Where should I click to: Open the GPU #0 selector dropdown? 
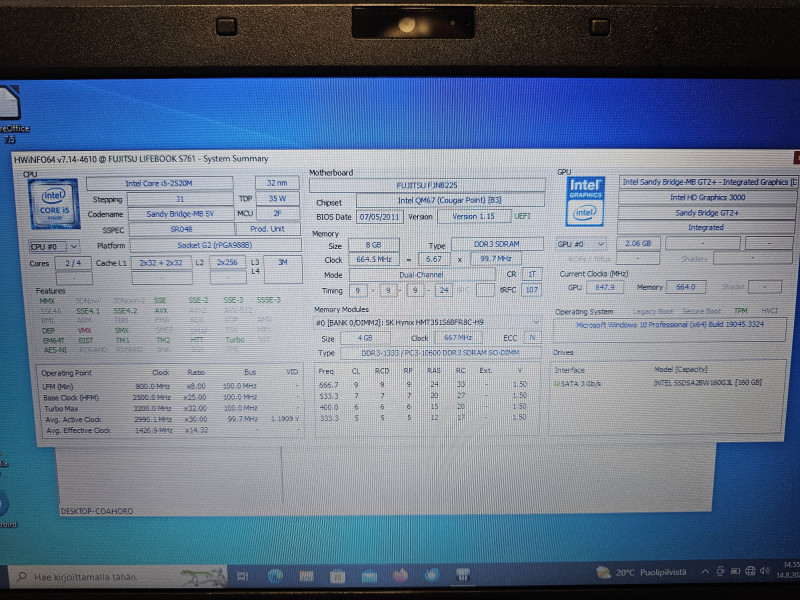coord(581,244)
